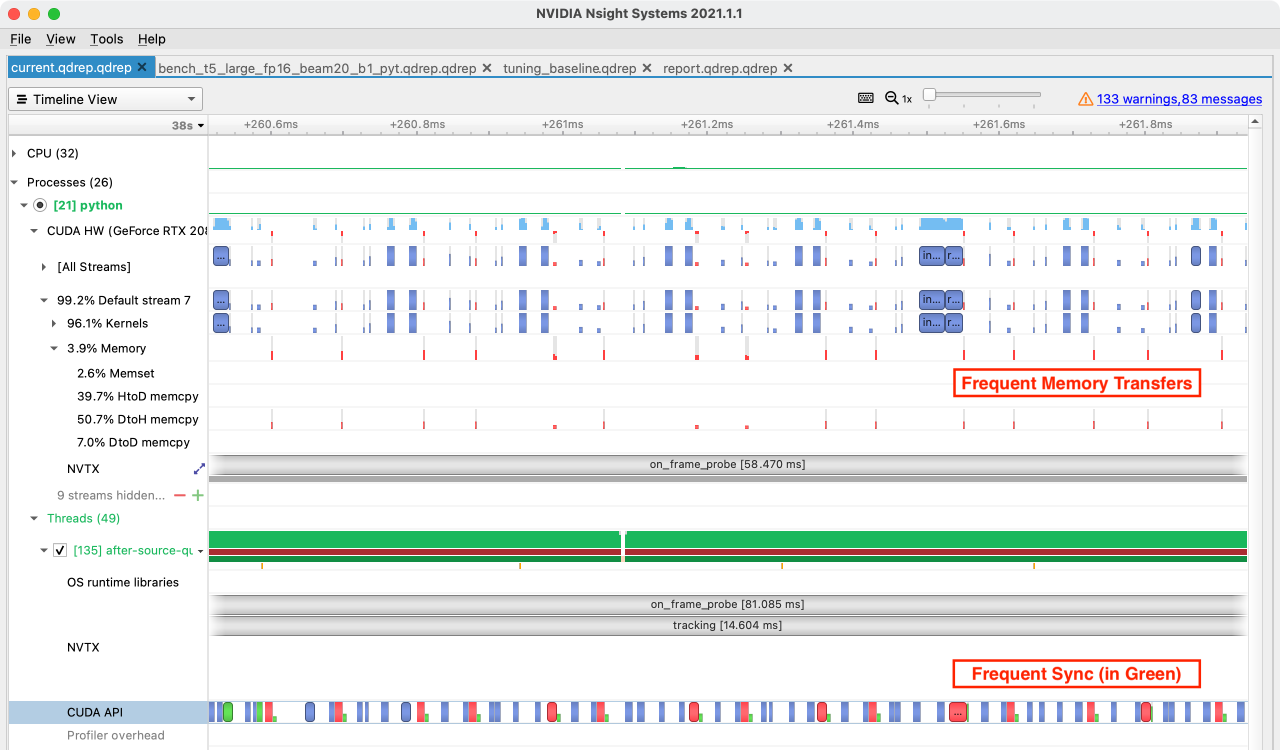Close the bench_t5_large tab
Image resolution: width=1280 pixels, height=750 pixels.
(x=487, y=68)
